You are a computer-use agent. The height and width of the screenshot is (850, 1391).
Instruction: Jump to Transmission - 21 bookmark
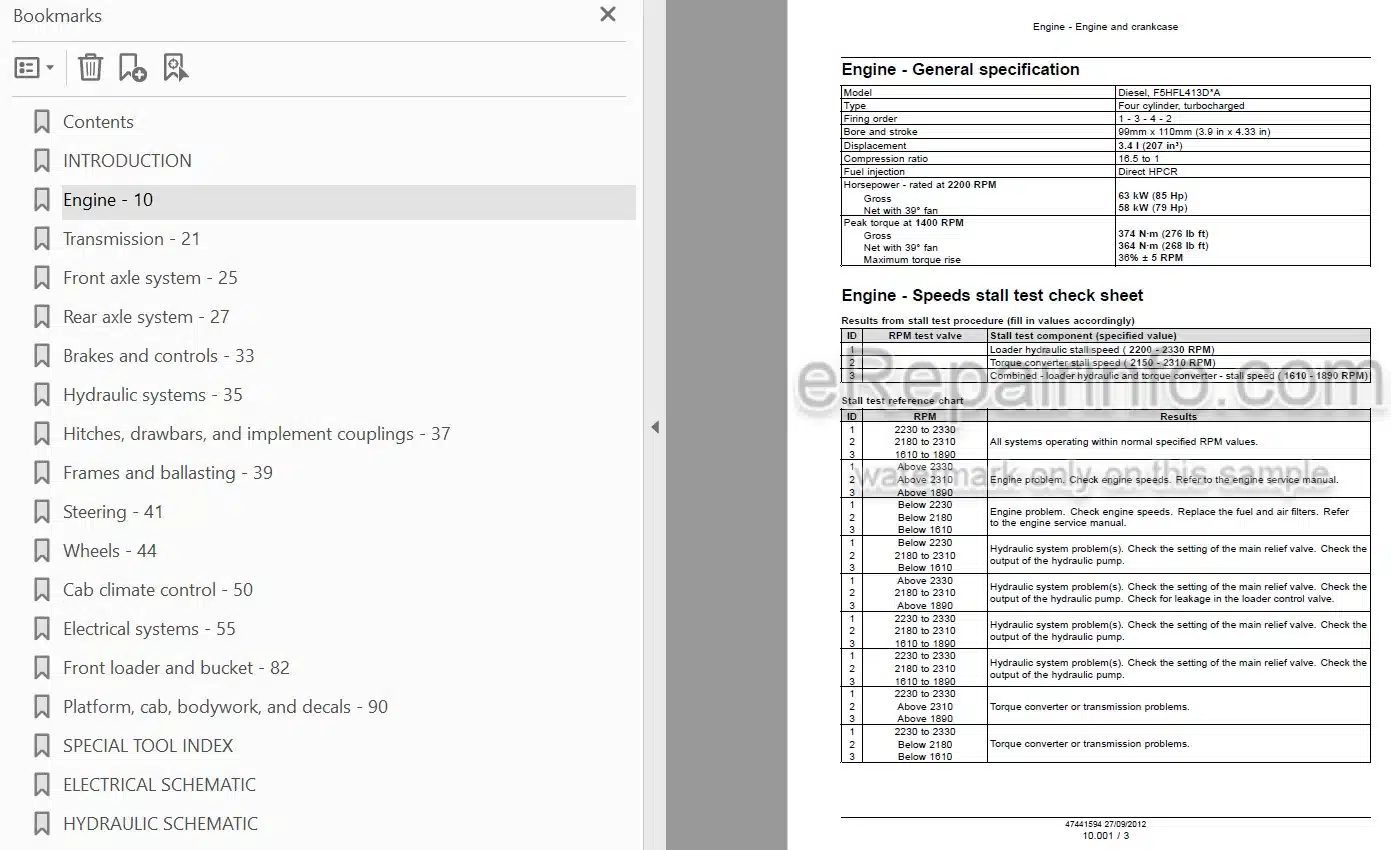131,239
